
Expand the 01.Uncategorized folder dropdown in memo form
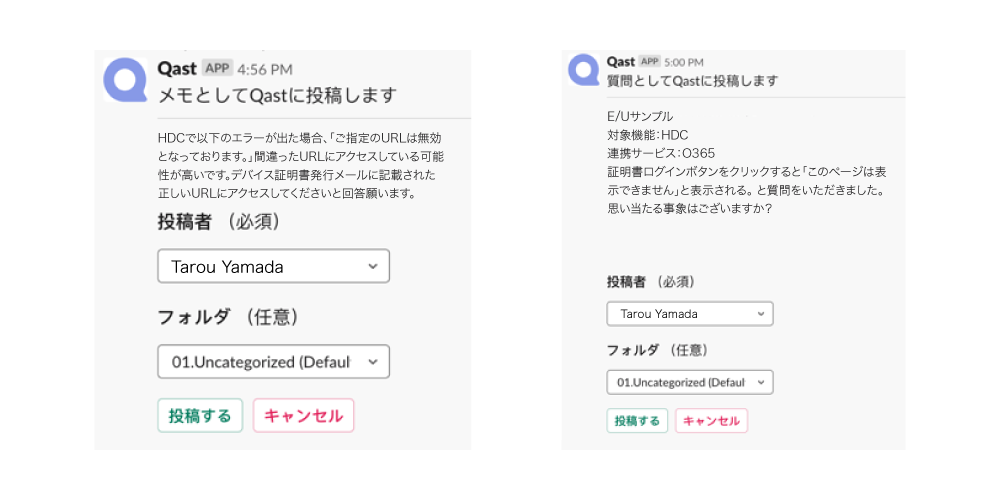[274, 362]
